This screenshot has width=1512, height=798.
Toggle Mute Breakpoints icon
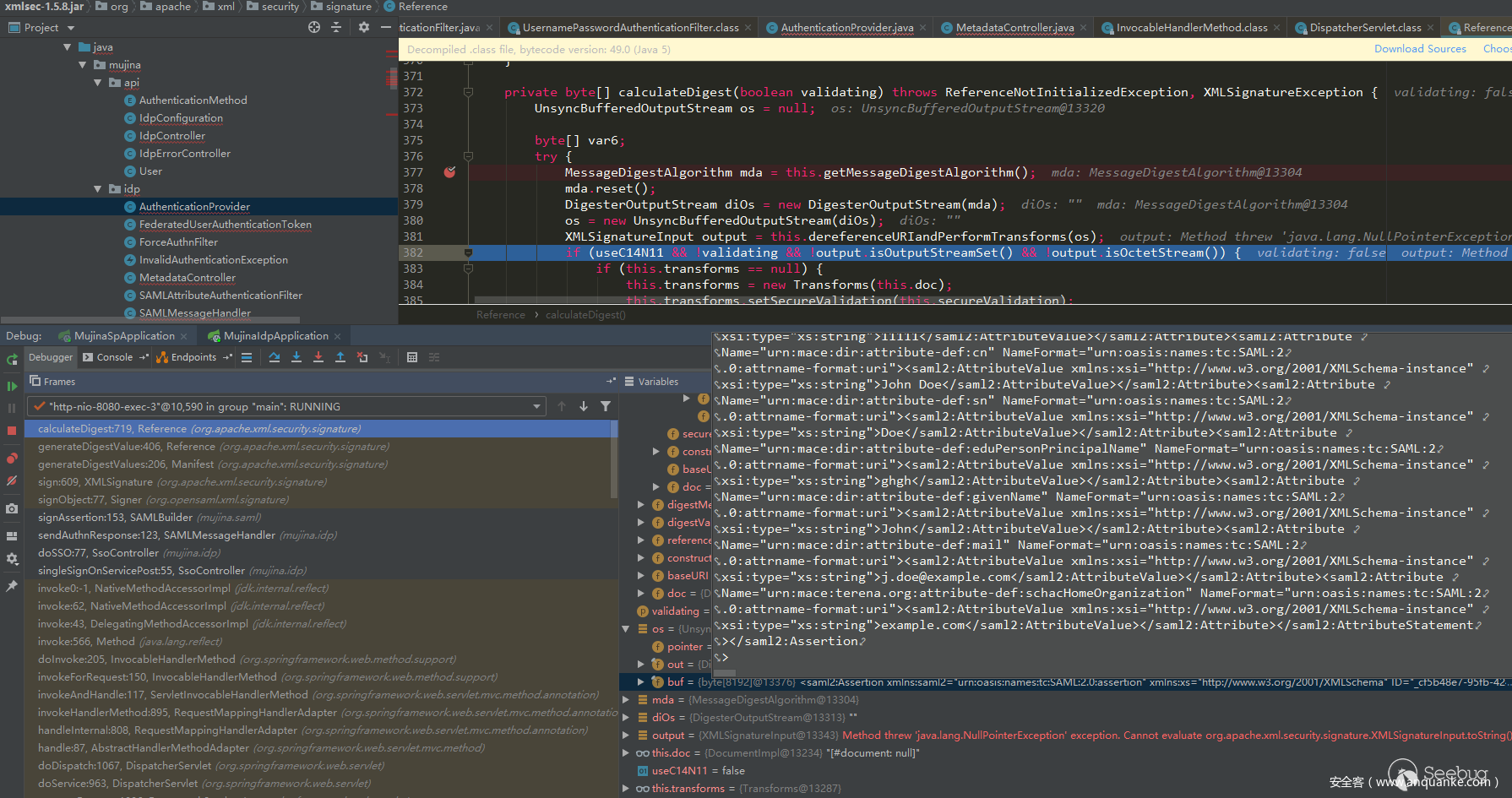pos(12,480)
